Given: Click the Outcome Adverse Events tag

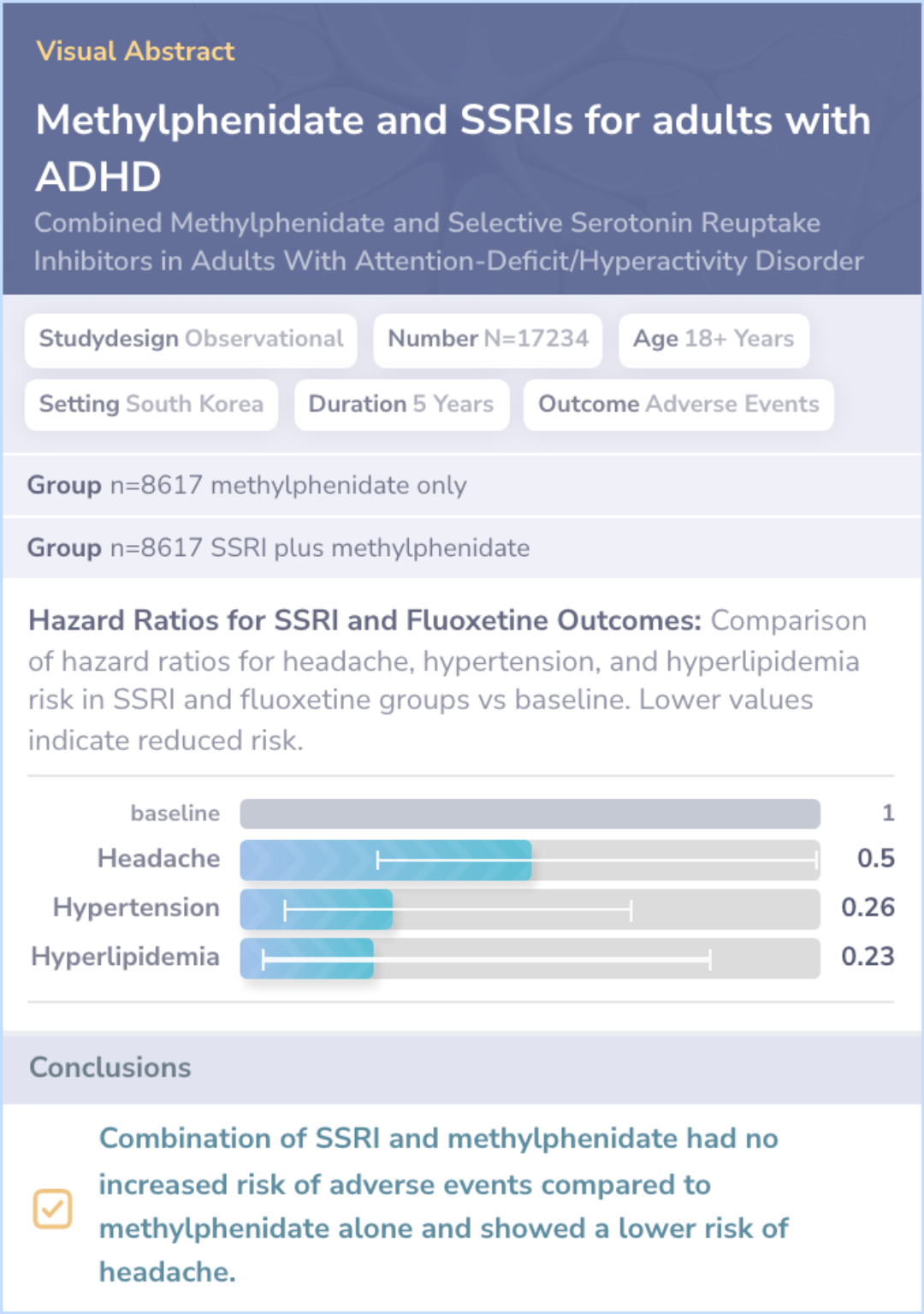Looking at the screenshot, I should (678, 405).
